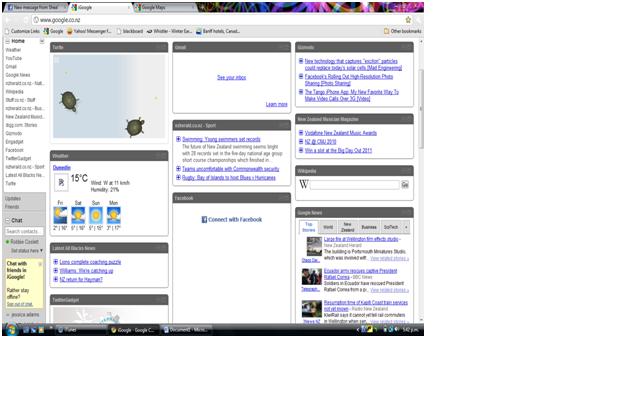Open Win a slot at Big Day Out link
The image size is (640, 400).
pos(338,151)
